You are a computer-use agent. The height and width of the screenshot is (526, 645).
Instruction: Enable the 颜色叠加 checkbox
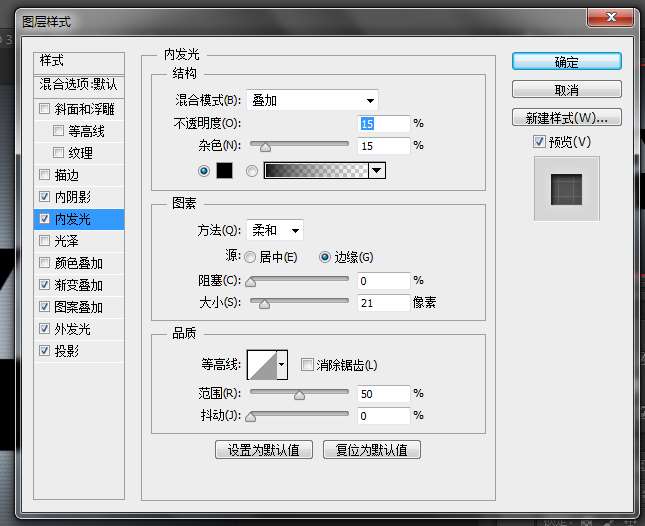coord(44,262)
